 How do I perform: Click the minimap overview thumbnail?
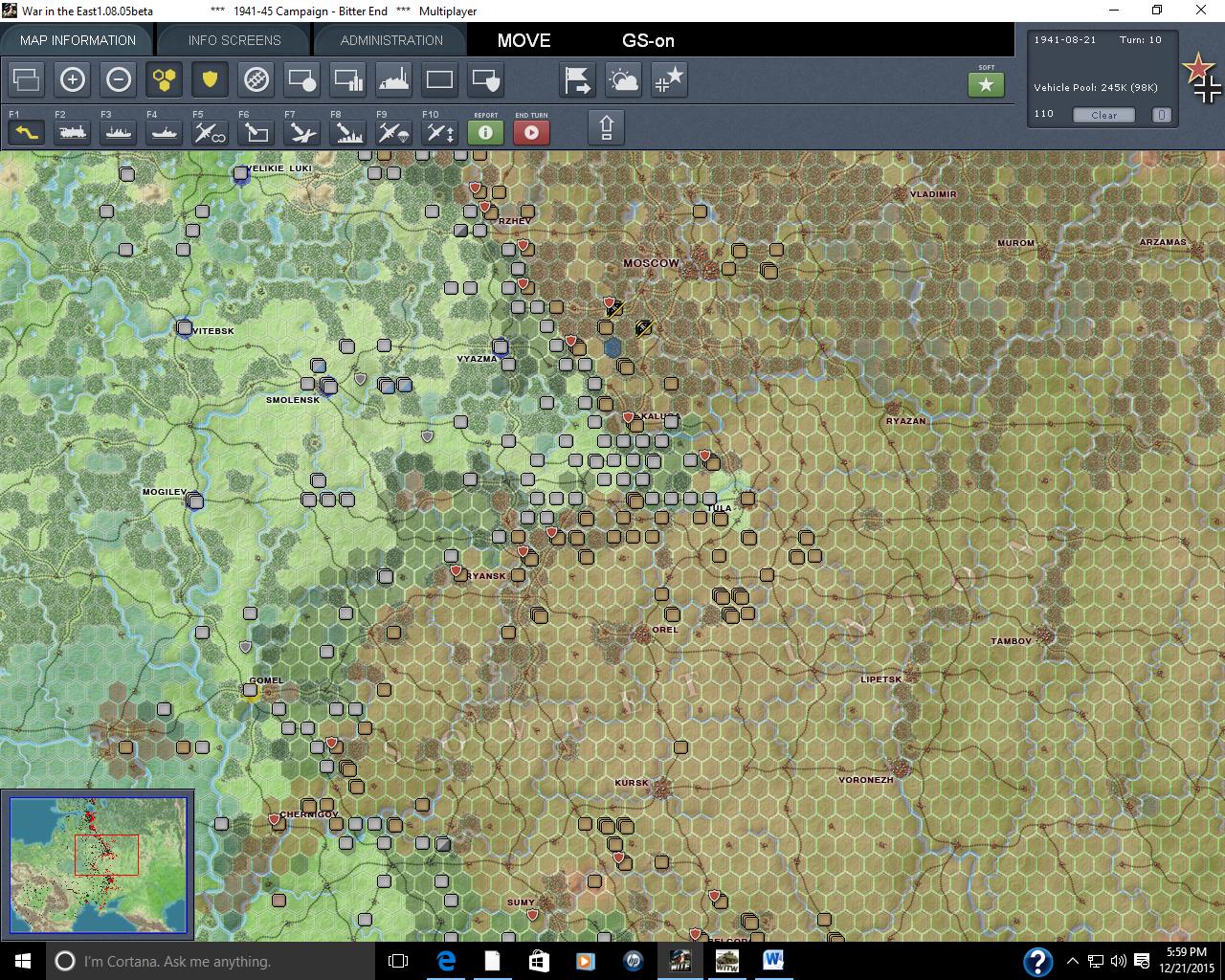(x=99, y=865)
